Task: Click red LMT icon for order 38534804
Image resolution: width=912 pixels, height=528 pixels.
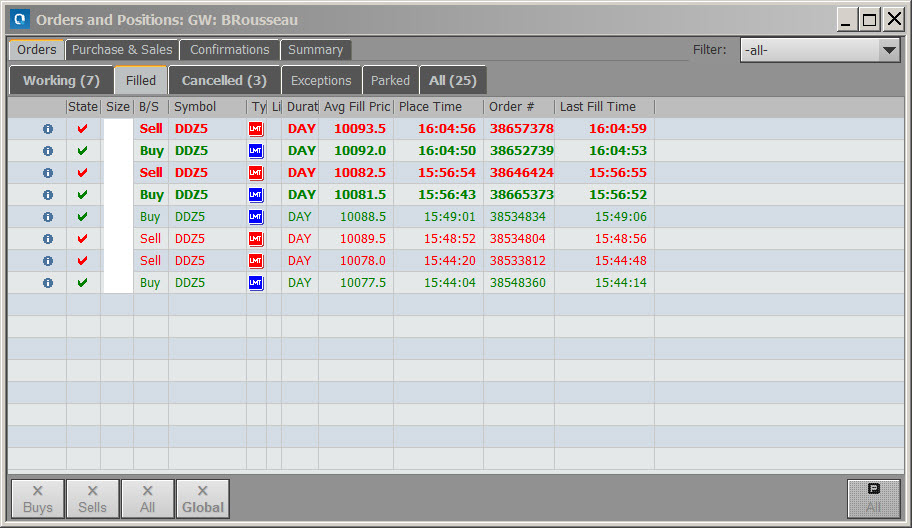Action: tap(256, 239)
